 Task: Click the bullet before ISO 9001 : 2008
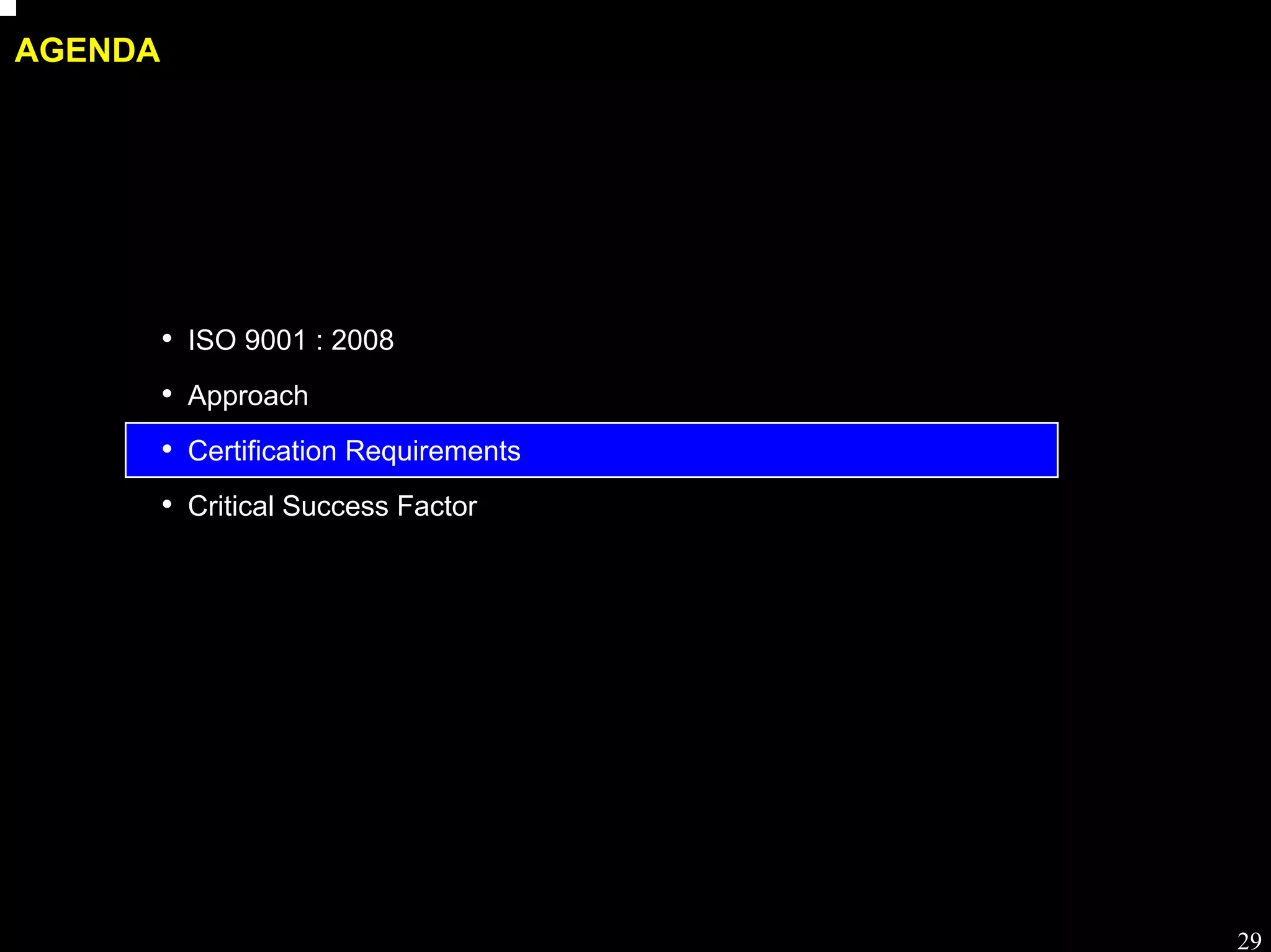tap(166, 338)
